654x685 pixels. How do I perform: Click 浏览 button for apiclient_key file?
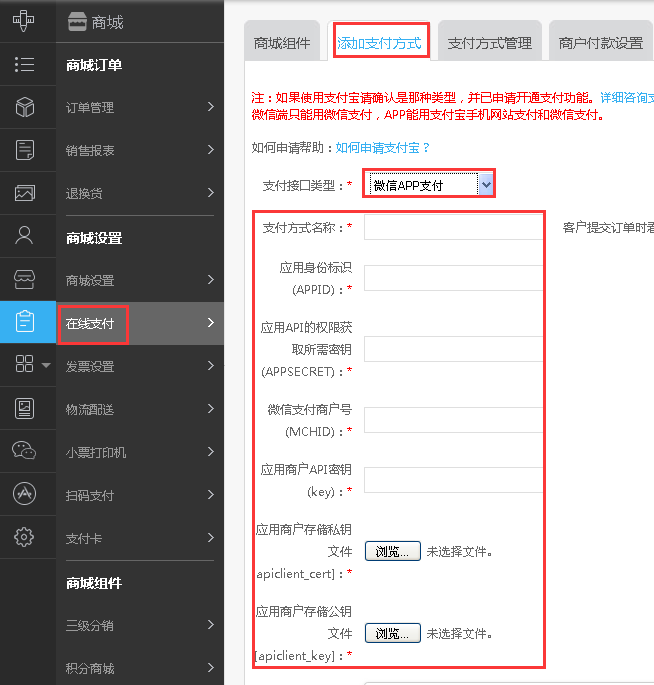tap(393, 633)
